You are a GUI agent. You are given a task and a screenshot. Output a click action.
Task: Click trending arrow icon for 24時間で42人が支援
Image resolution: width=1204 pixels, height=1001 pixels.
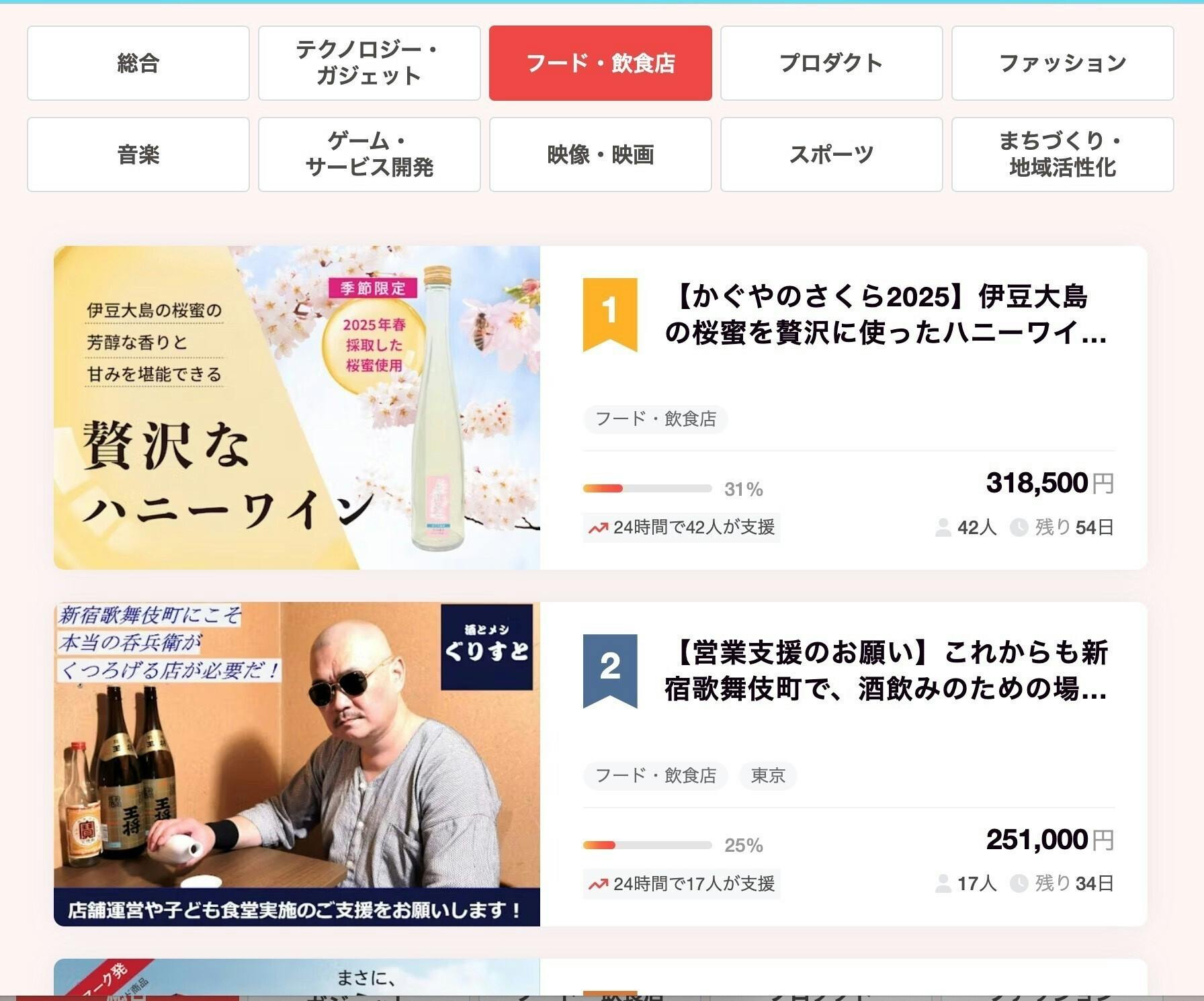tap(598, 528)
